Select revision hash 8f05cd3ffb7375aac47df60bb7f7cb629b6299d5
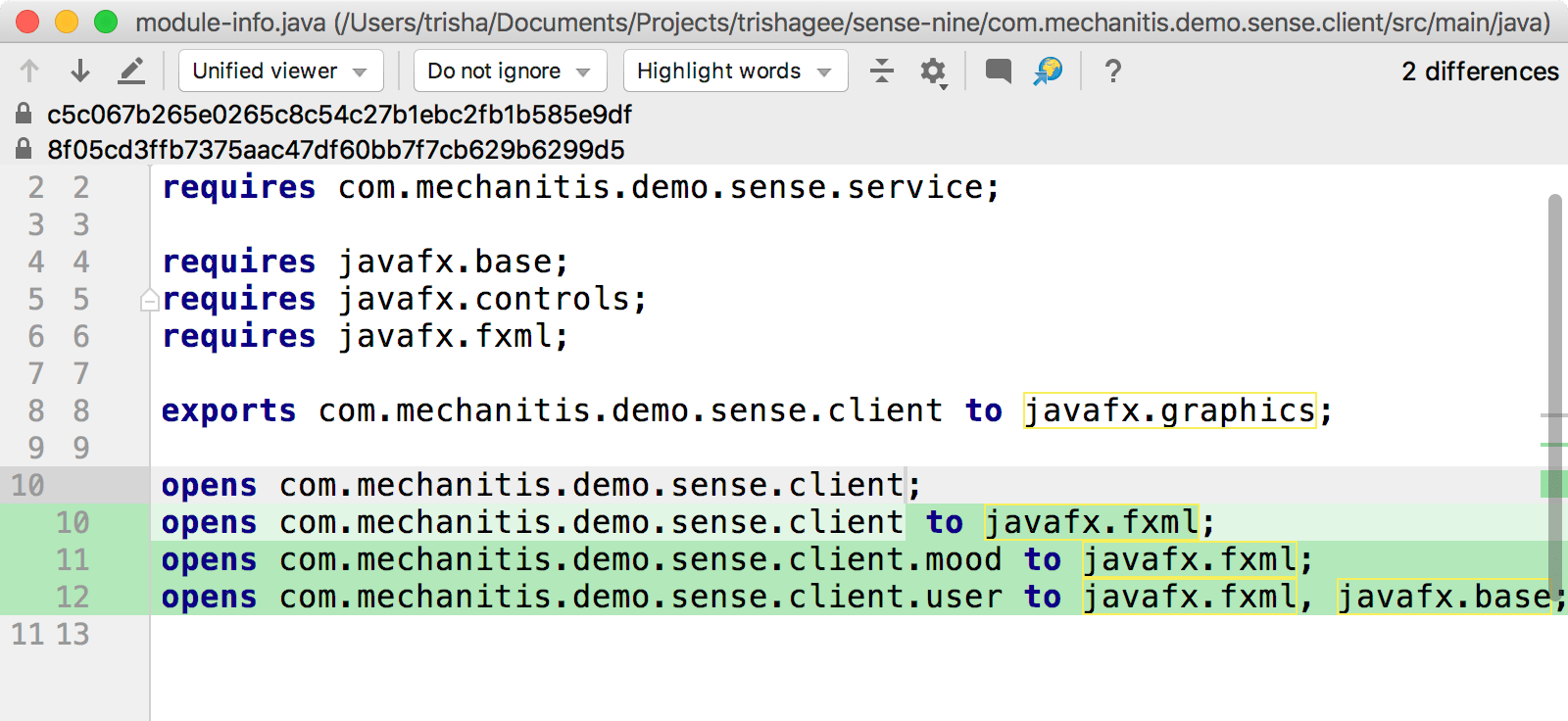 (336, 150)
